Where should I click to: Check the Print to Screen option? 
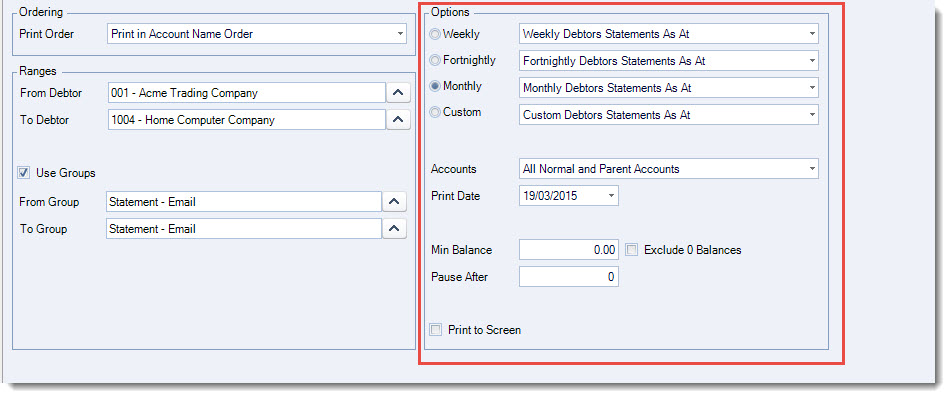coord(436,330)
